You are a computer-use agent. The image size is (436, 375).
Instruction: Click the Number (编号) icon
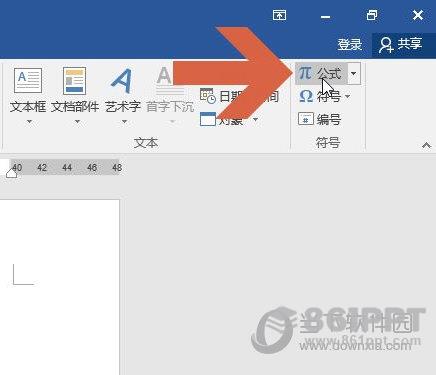click(x=306, y=119)
